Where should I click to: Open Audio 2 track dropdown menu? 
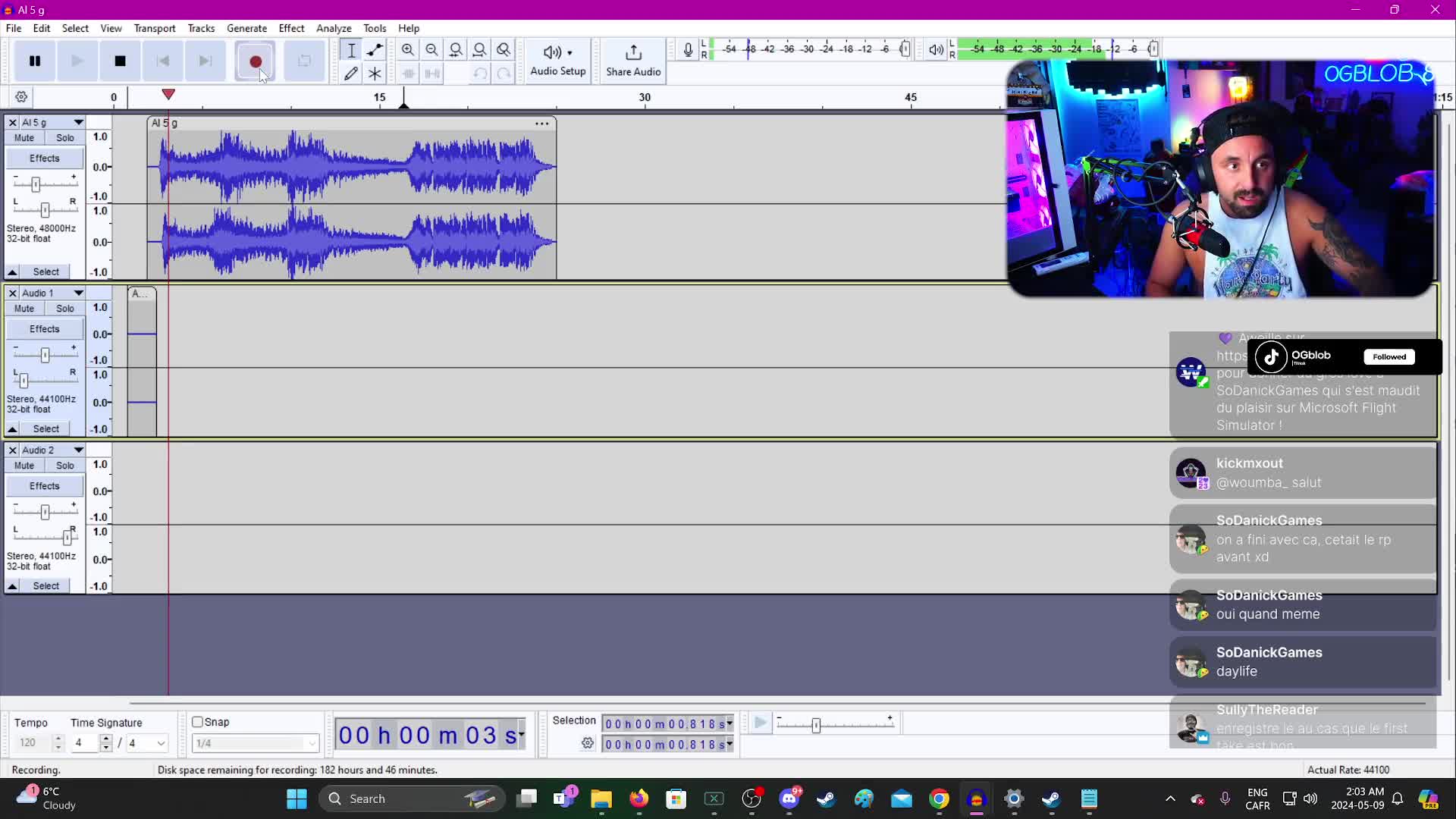(x=78, y=450)
